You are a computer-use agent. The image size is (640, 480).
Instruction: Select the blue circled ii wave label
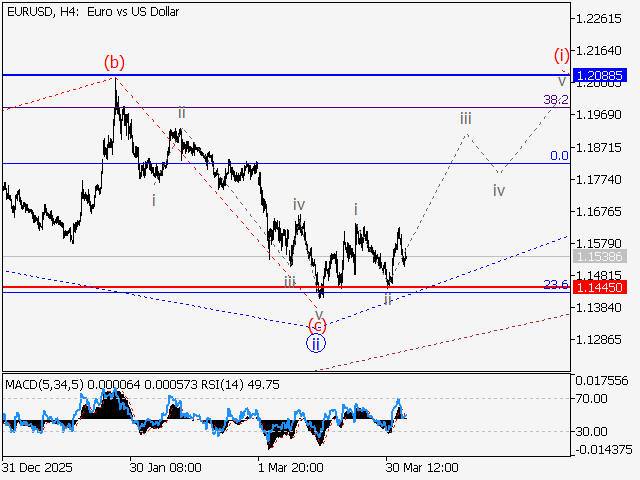pos(315,344)
